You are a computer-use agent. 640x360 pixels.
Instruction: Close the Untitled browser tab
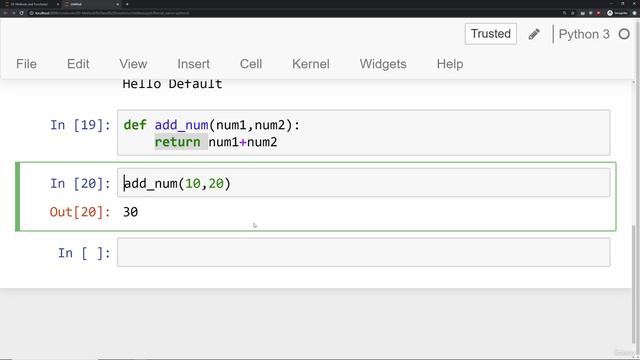point(118,4)
